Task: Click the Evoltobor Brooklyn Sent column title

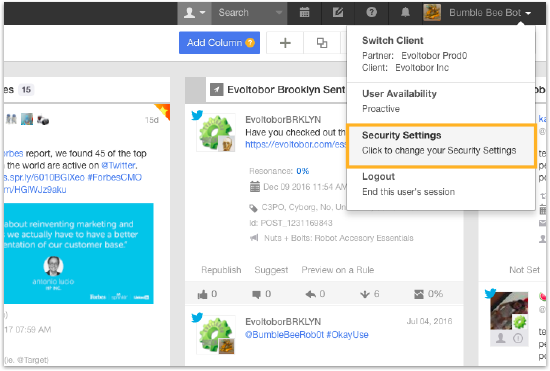Action: [x=286, y=90]
